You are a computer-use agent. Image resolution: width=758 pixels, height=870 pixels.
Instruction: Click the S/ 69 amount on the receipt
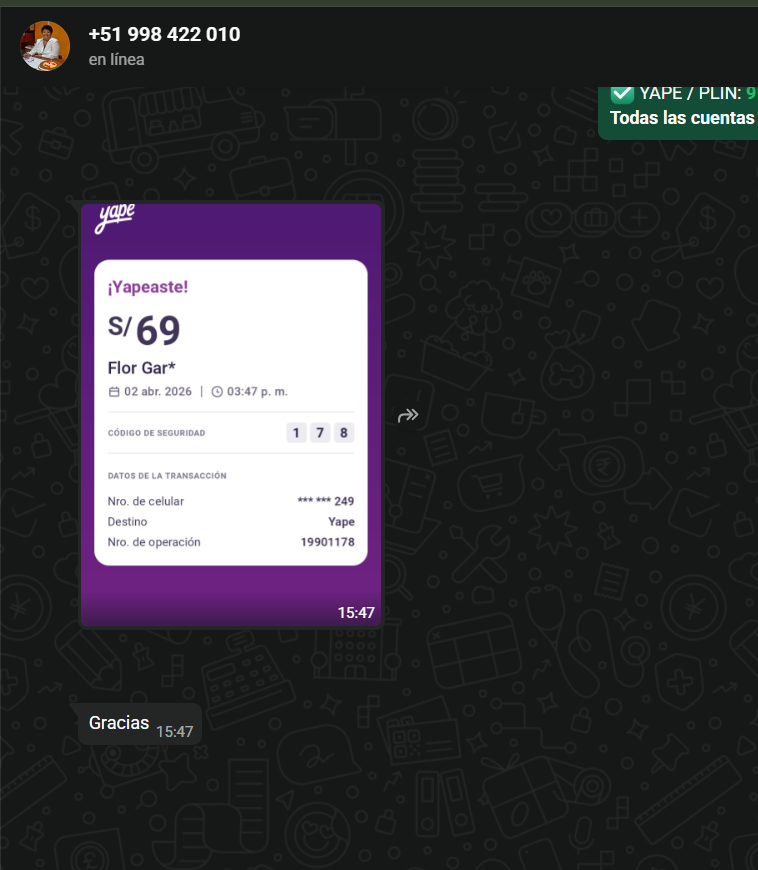[144, 330]
